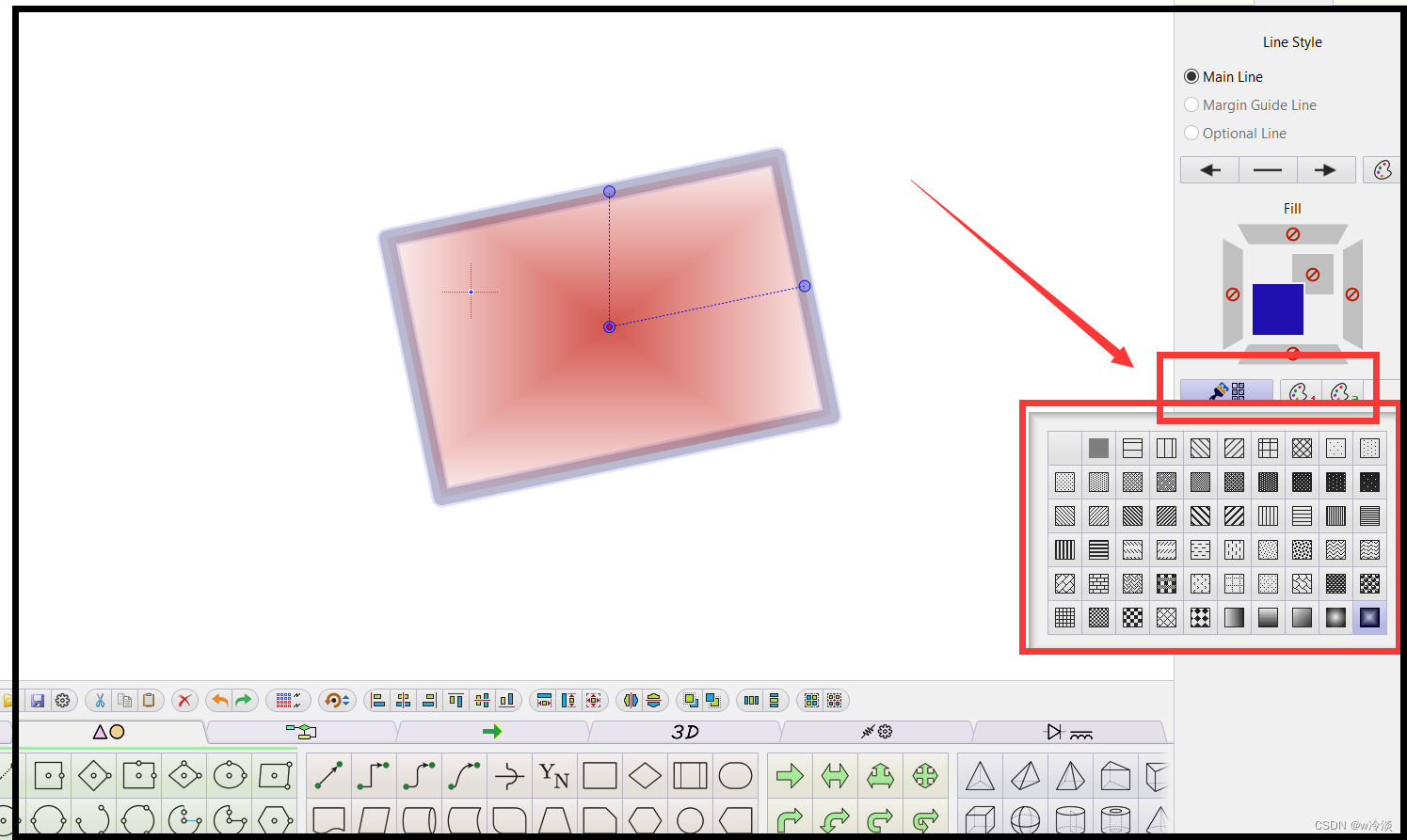
Task: Flip the shape horizontally
Action: coord(631,701)
